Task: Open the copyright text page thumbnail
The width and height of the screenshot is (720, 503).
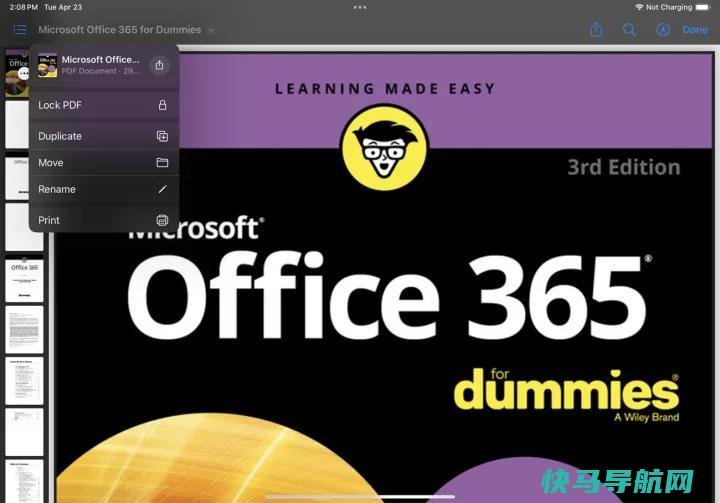Action: pyautogui.click(x=24, y=330)
